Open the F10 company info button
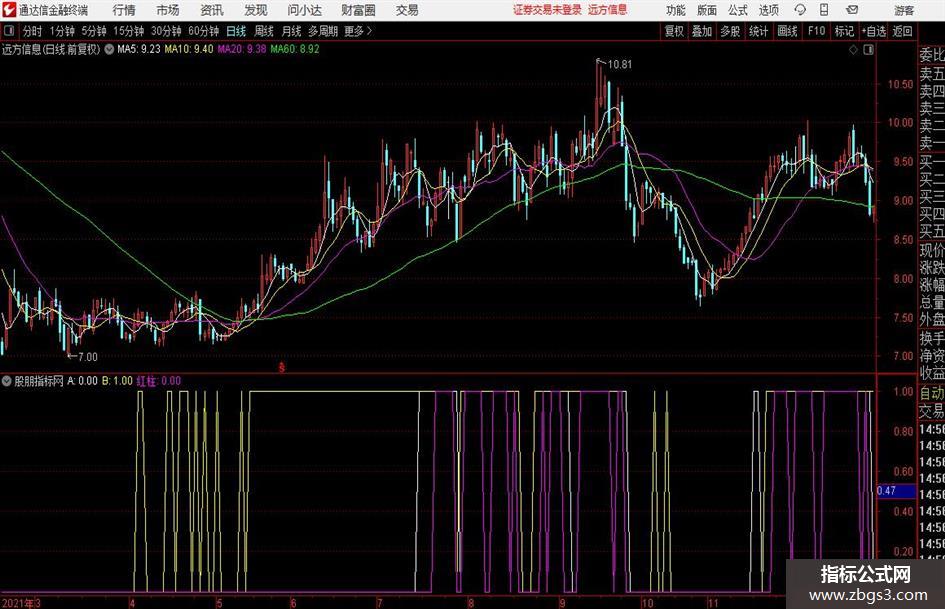The height and width of the screenshot is (609, 945). pyautogui.click(x=817, y=31)
